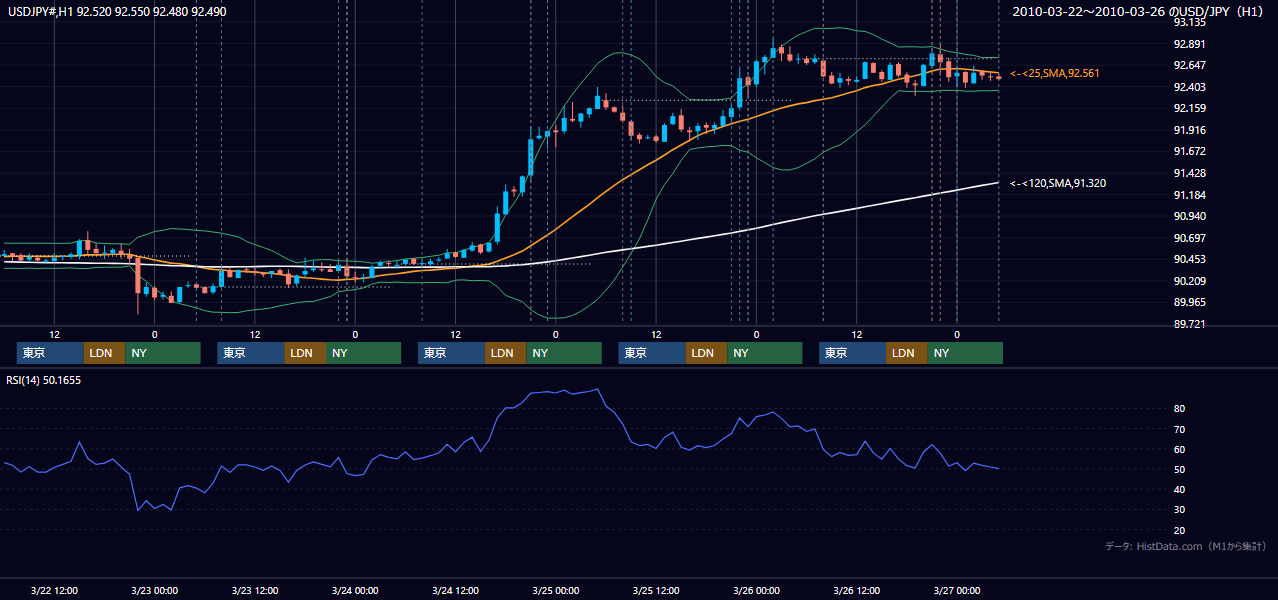Click the 3/27 00:00 time axis label
The image size is (1278, 600).
point(957,591)
